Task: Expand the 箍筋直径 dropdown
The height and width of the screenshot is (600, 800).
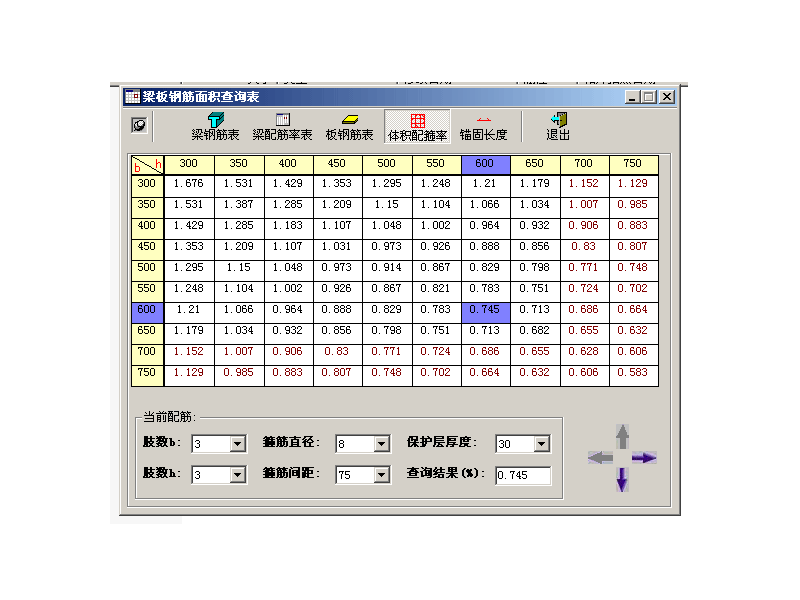Action: [x=381, y=444]
